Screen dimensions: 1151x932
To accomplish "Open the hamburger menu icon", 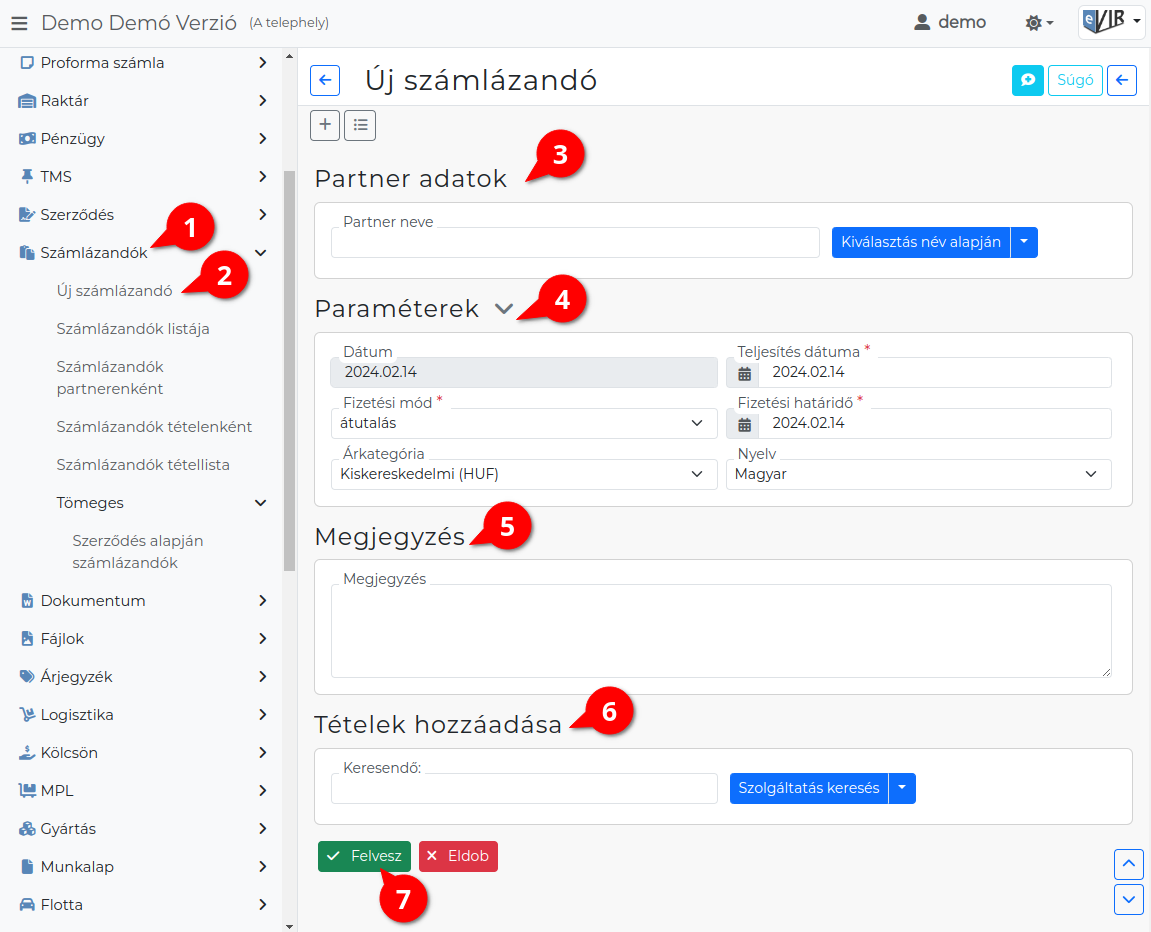I will (19, 23).
